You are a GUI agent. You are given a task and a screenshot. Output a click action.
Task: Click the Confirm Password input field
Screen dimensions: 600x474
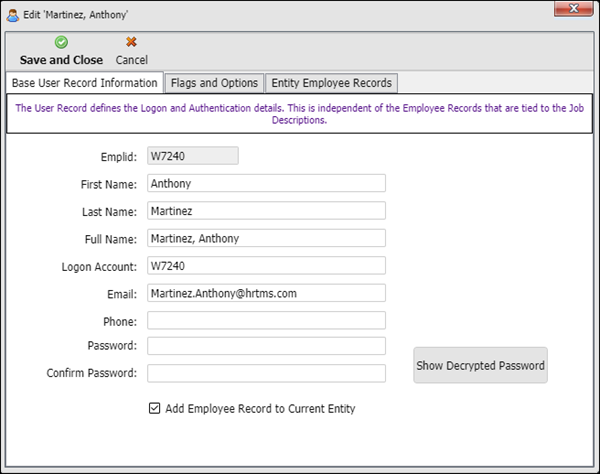(266, 373)
